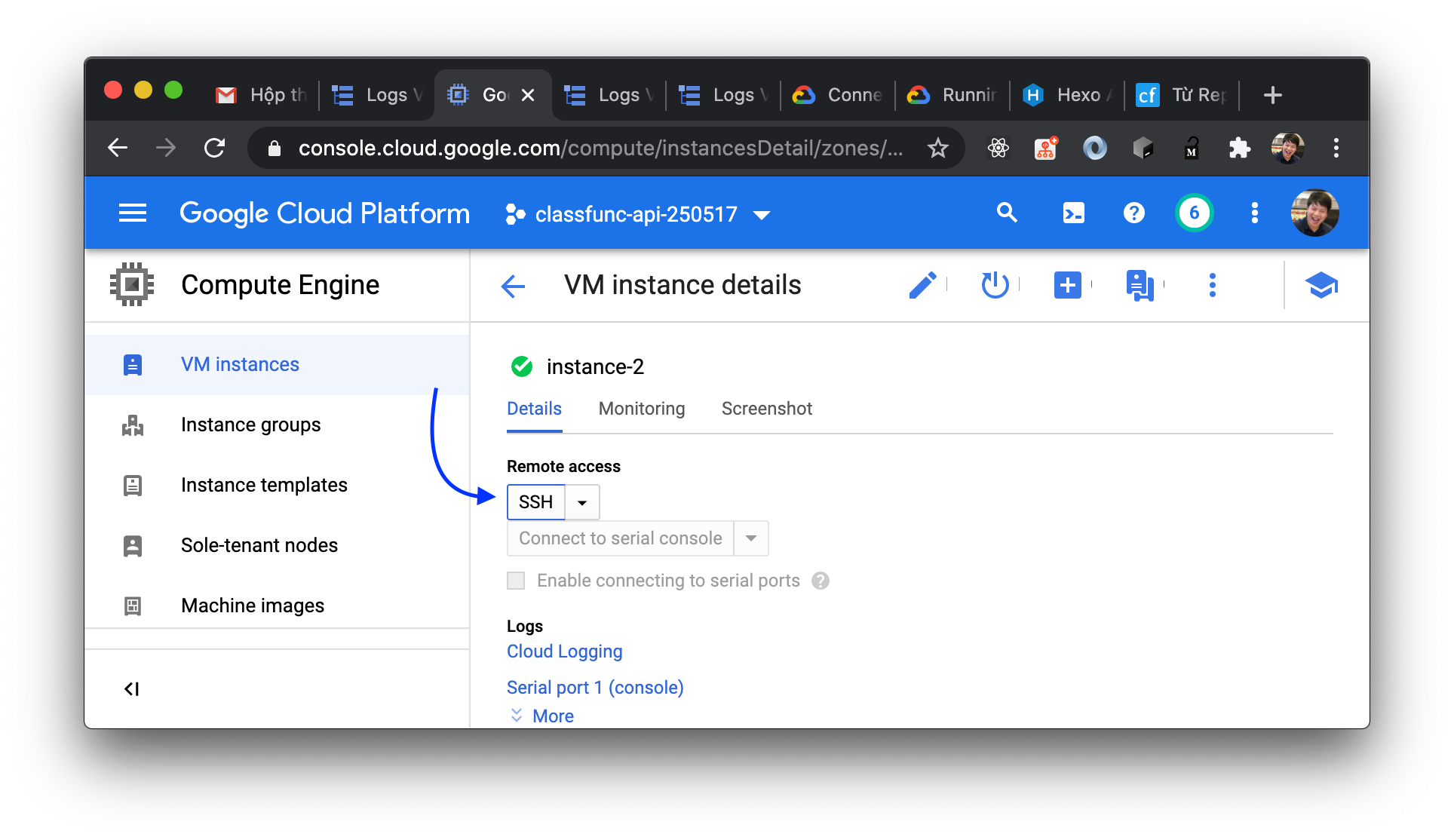Open the Cloud Shell terminal icon
This screenshot has width=1454, height=840.
pos(1073,213)
